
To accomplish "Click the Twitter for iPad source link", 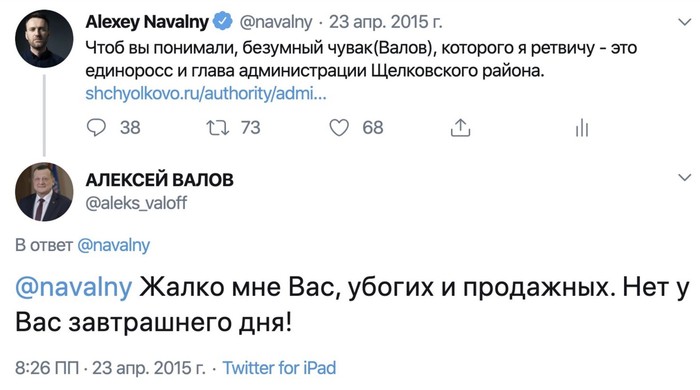I will 279,368.
